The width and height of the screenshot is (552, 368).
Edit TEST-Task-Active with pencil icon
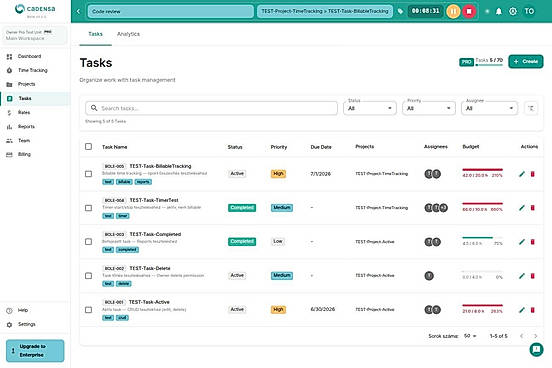522,310
